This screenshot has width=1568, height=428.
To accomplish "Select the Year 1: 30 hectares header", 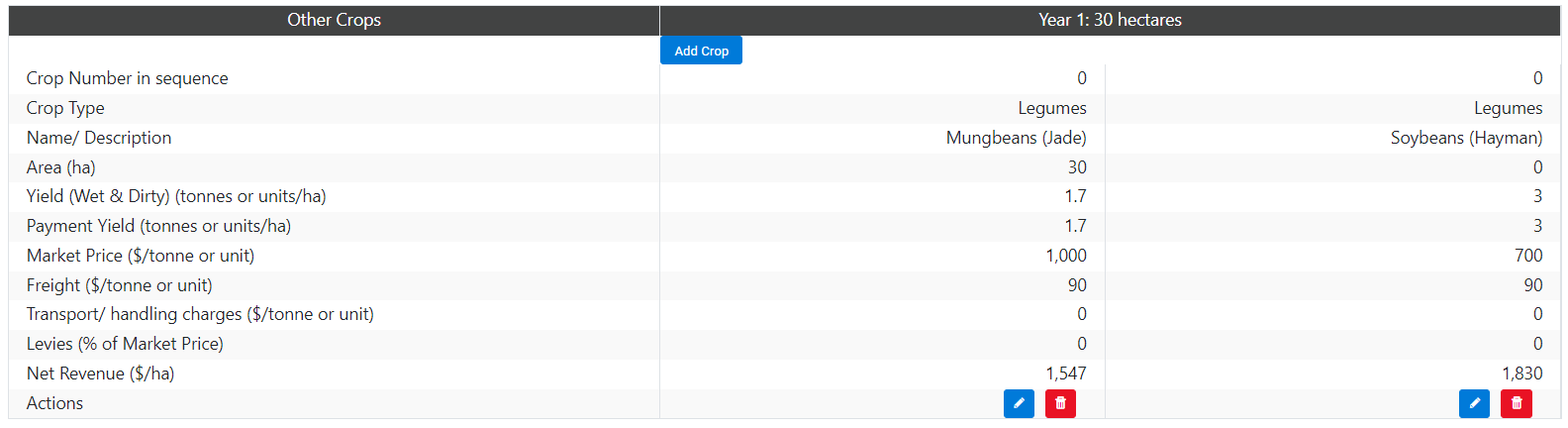I will (1110, 20).
